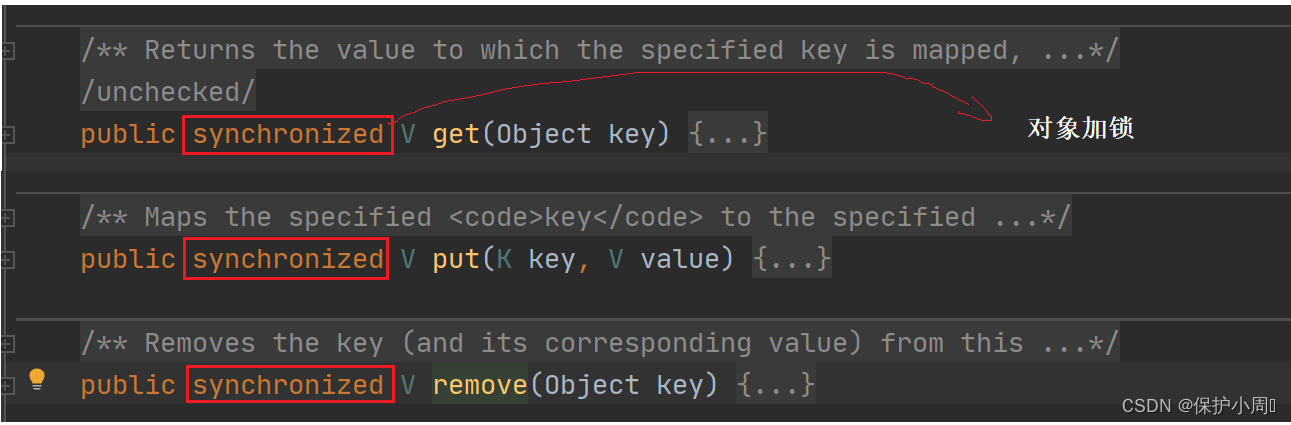Click synchronized keyword on the put method

(x=288, y=260)
